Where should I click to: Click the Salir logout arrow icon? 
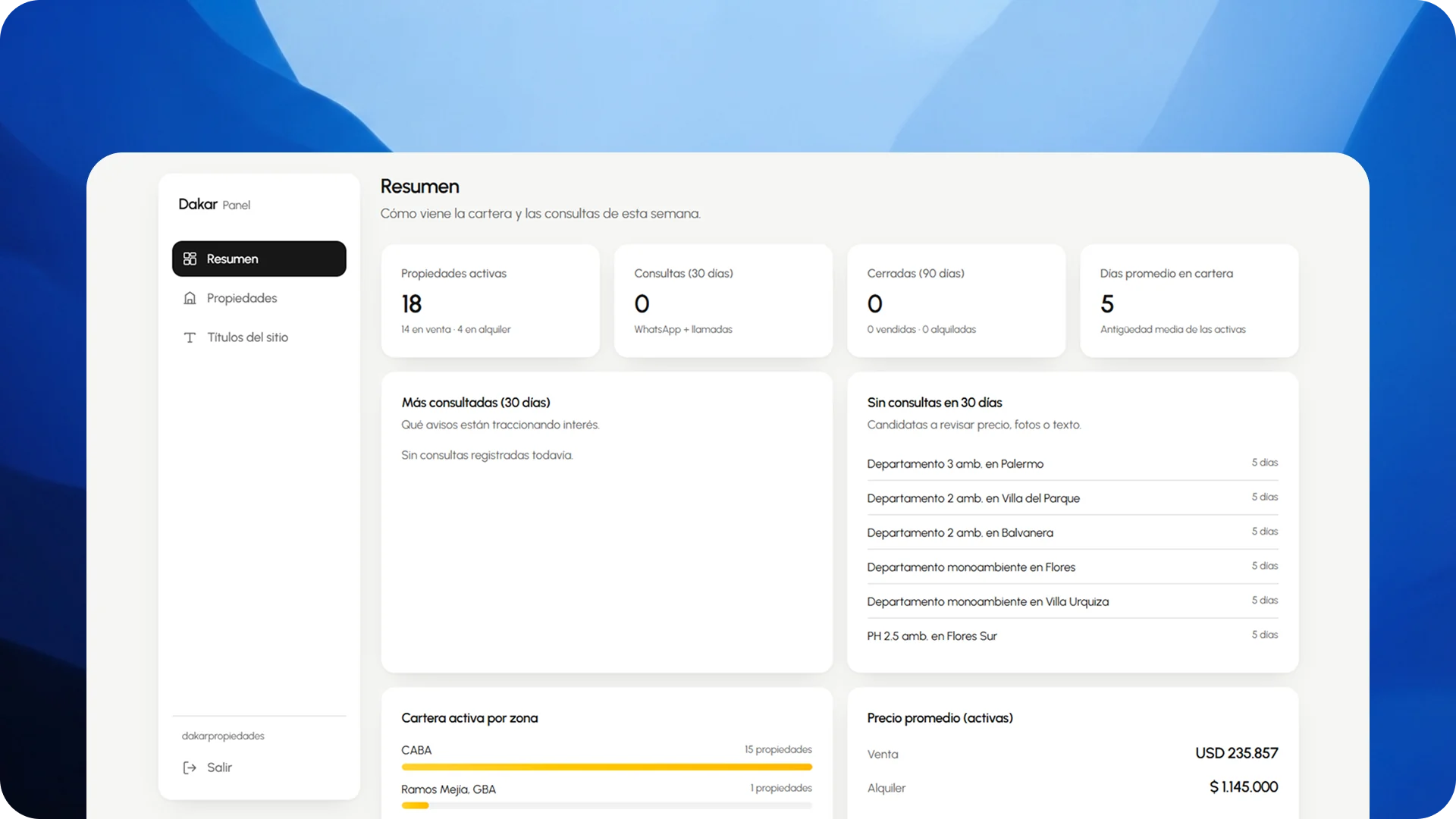(190, 767)
